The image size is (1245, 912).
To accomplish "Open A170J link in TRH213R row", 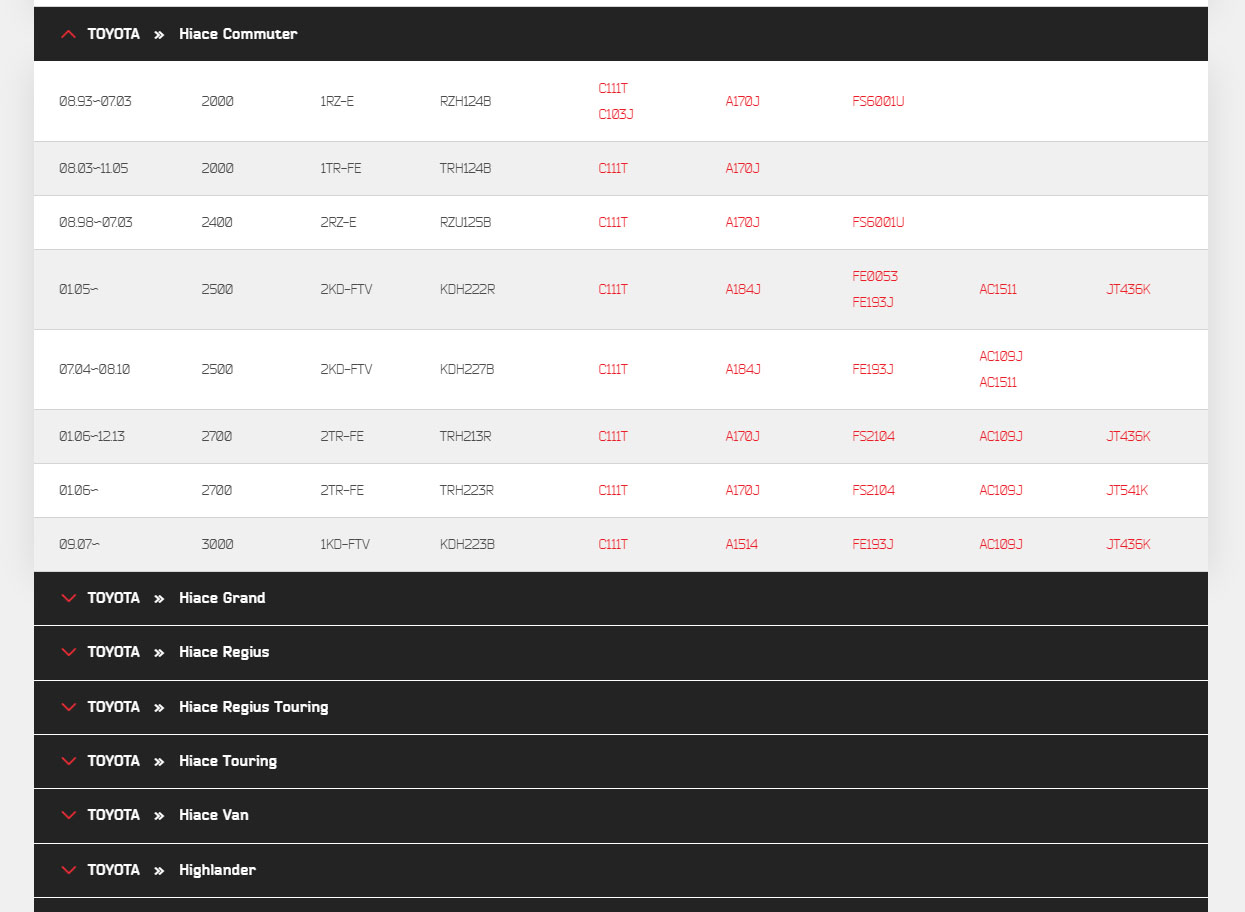I will coord(743,436).
